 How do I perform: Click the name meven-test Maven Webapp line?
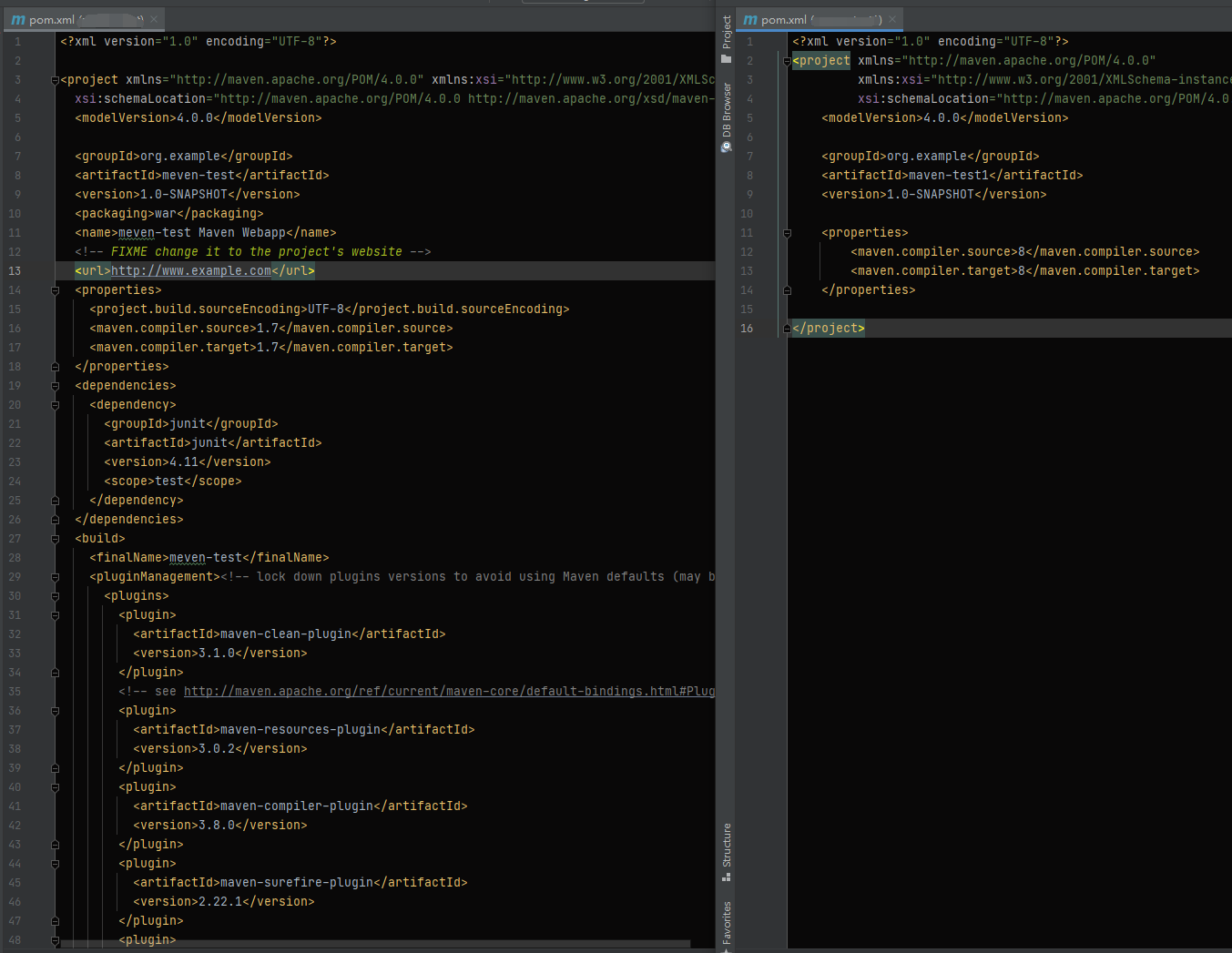[206, 233]
